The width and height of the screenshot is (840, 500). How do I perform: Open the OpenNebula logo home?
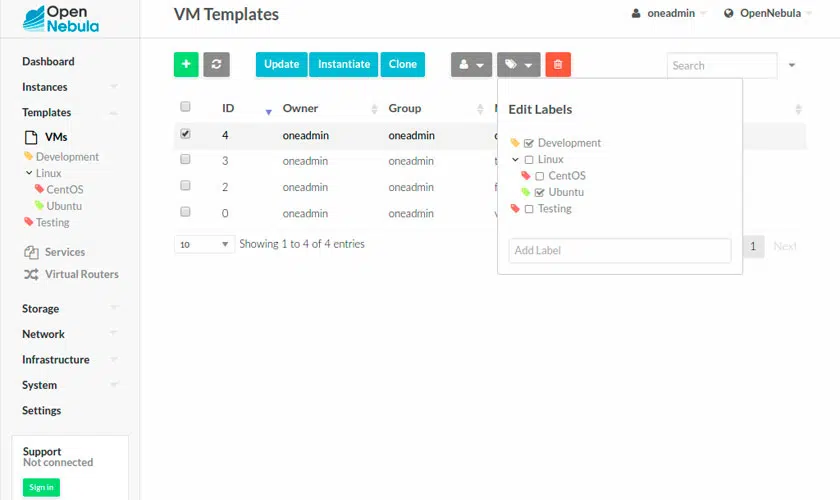[x=61, y=19]
